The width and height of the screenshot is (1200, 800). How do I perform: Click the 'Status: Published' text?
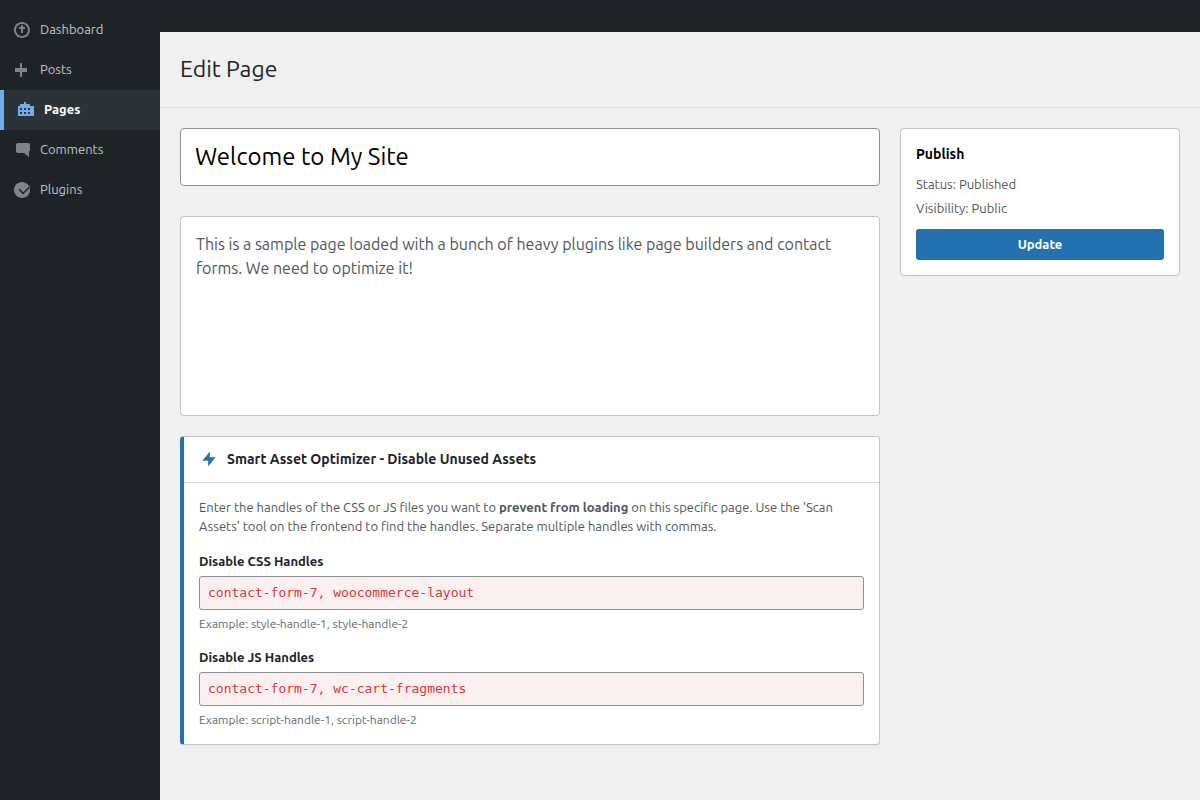point(965,184)
